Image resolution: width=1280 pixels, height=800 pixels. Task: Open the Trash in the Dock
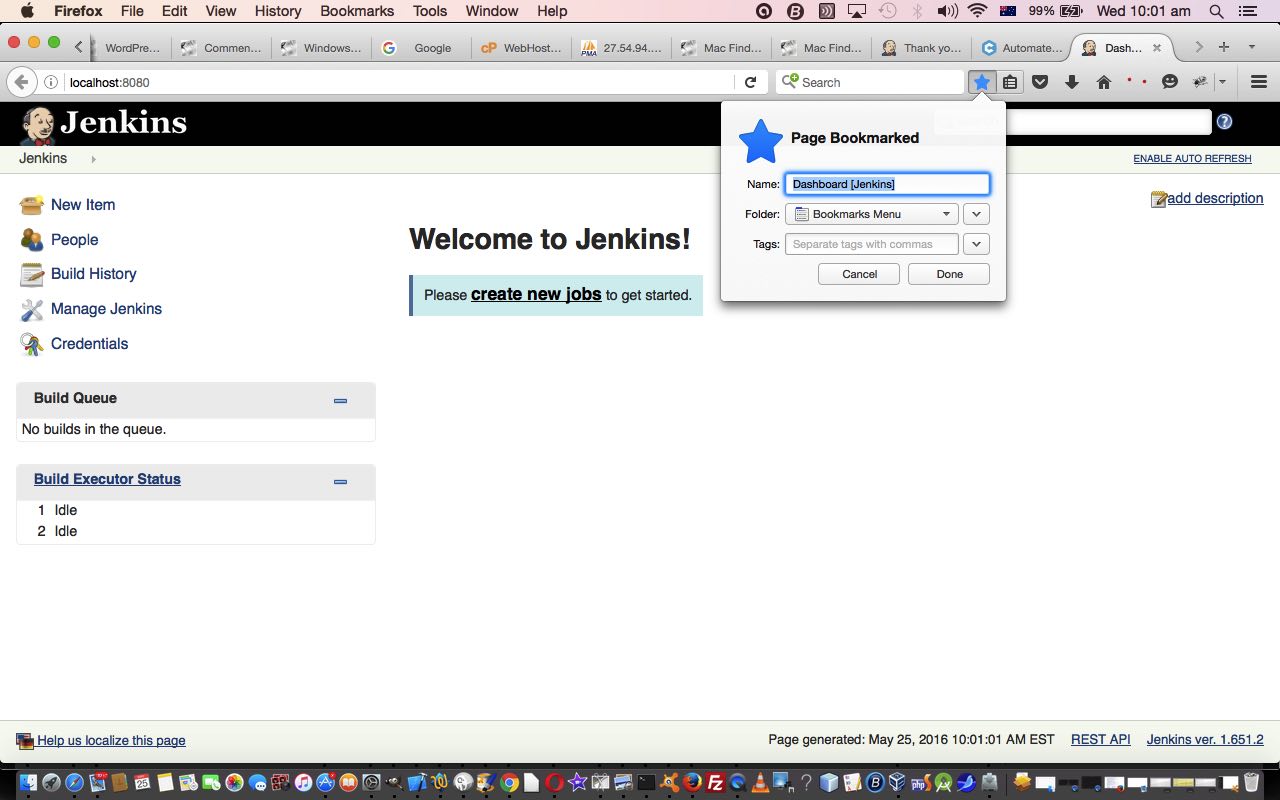(1251, 782)
